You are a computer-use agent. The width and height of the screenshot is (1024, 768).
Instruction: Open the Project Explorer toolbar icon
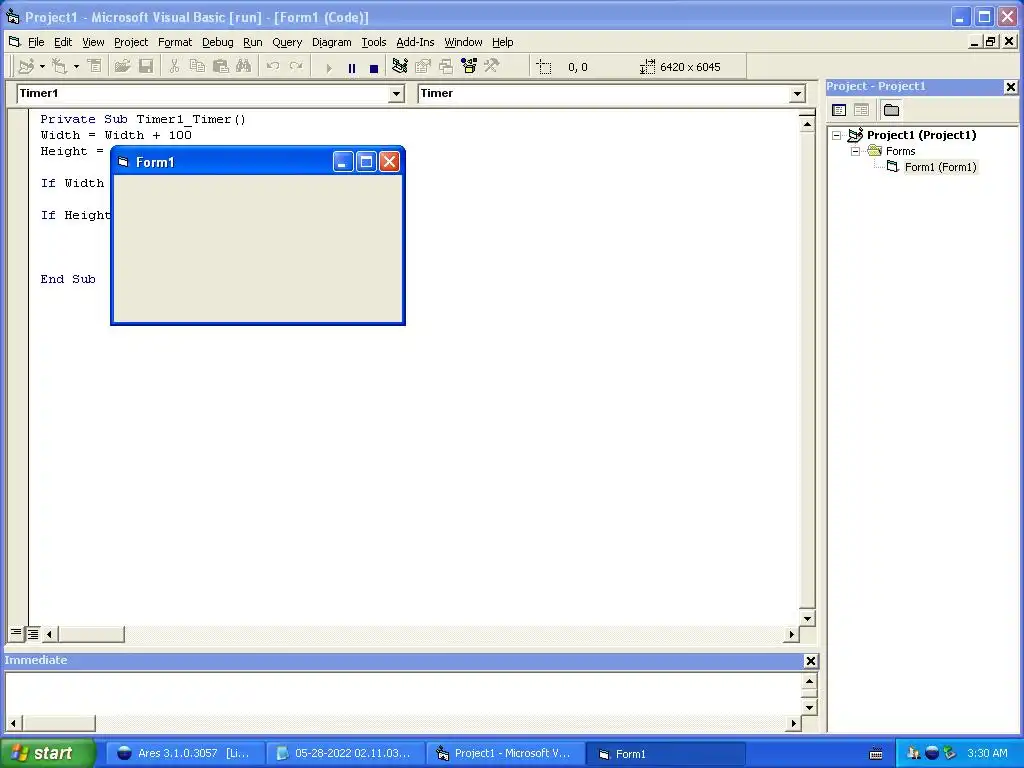(x=400, y=66)
